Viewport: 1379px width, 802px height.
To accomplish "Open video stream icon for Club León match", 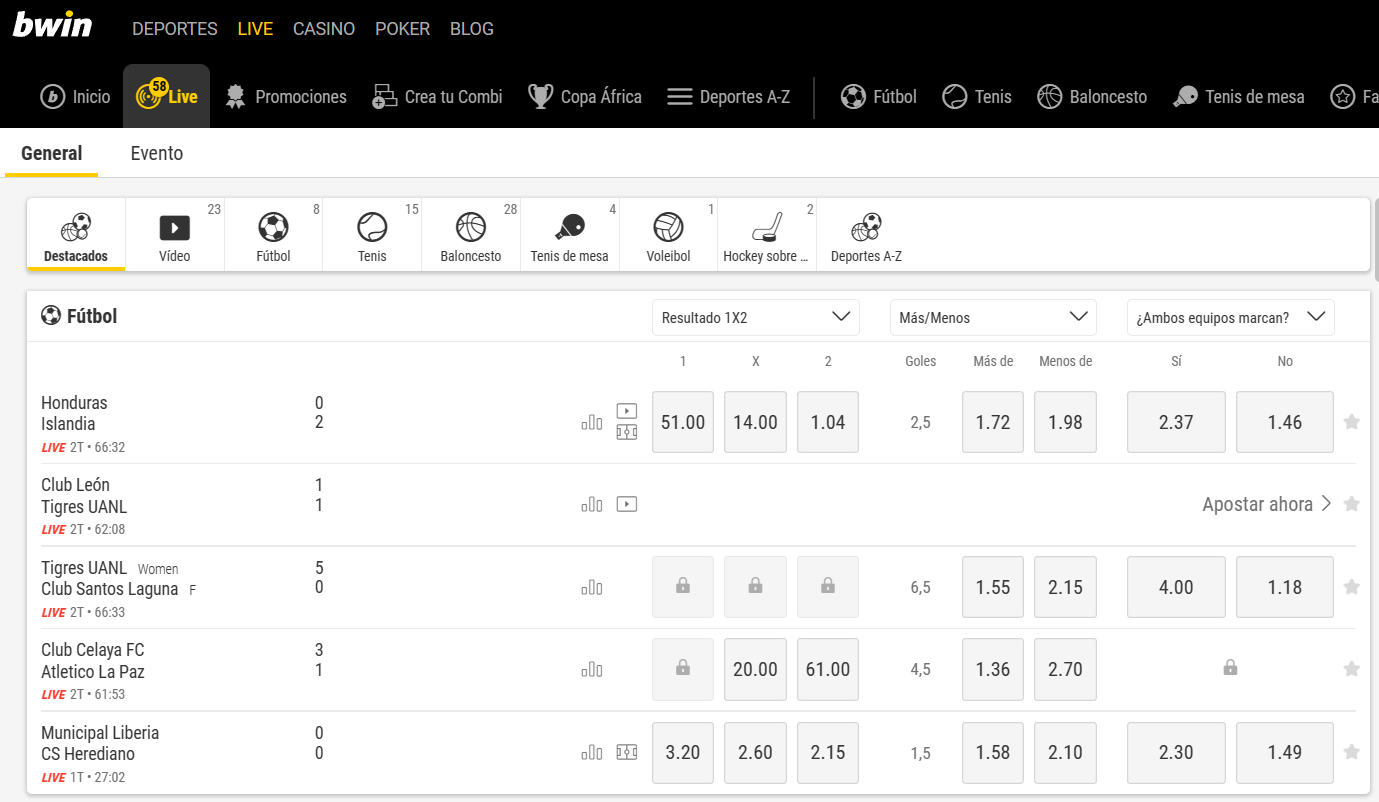I will click(x=627, y=504).
